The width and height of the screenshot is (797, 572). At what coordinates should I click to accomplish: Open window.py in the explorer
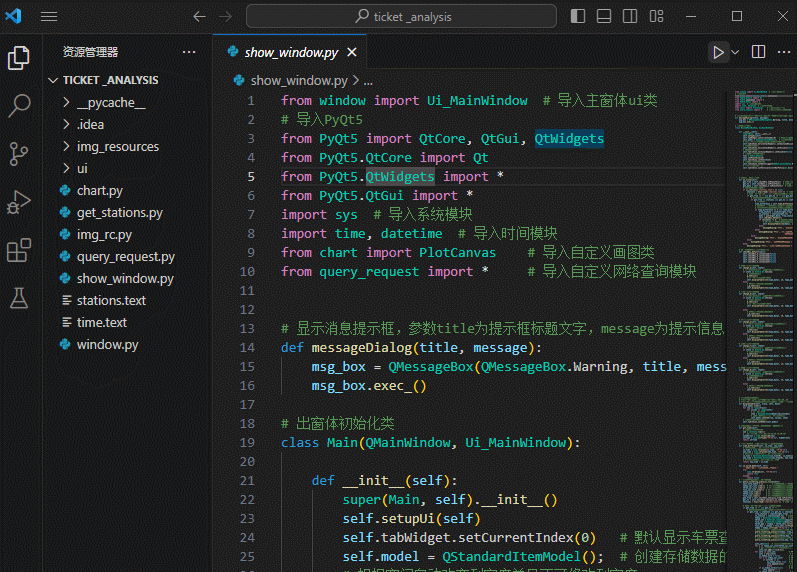[x=107, y=345]
